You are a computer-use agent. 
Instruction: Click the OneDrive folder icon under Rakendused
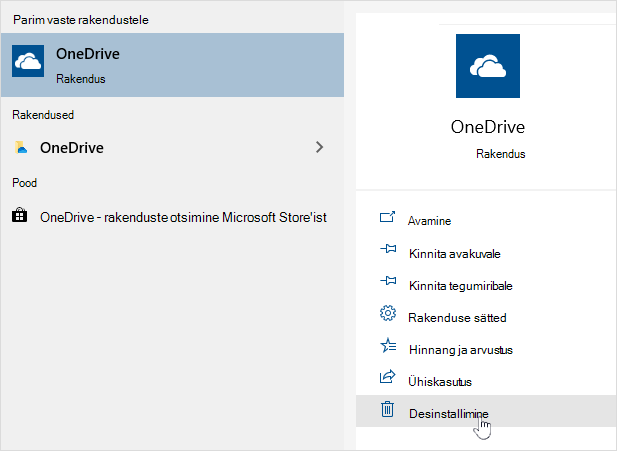21,147
